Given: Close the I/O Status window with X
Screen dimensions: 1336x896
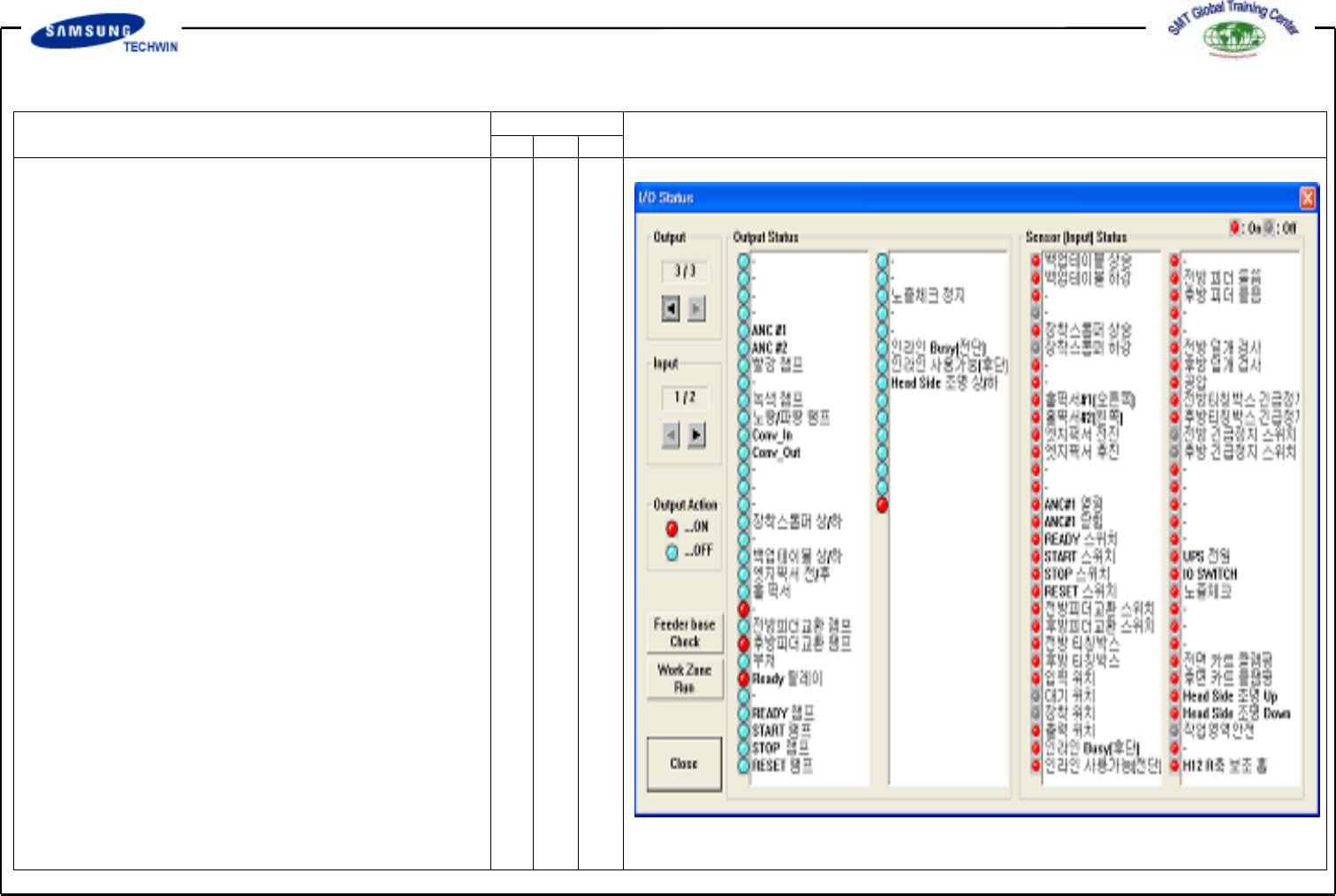Looking at the screenshot, I should coord(1307,198).
